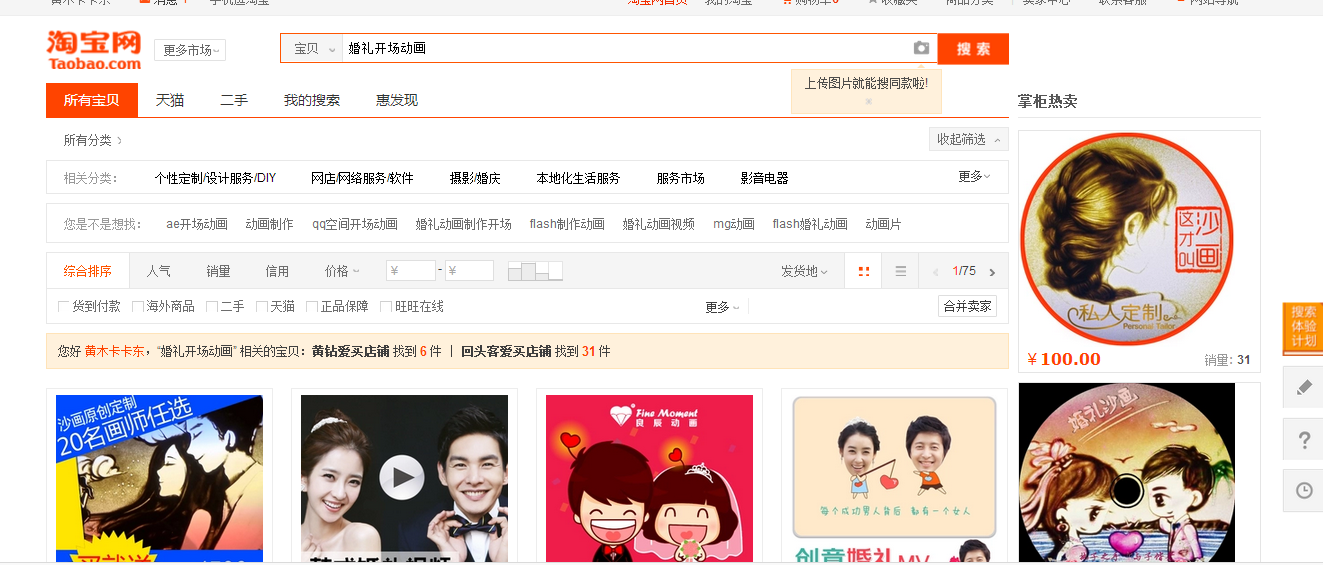Open the clock history icon in sidebar
Image resolution: width=1323 pixels, height=565 pixels.
pyautogui.click(x=1303, y=490)
